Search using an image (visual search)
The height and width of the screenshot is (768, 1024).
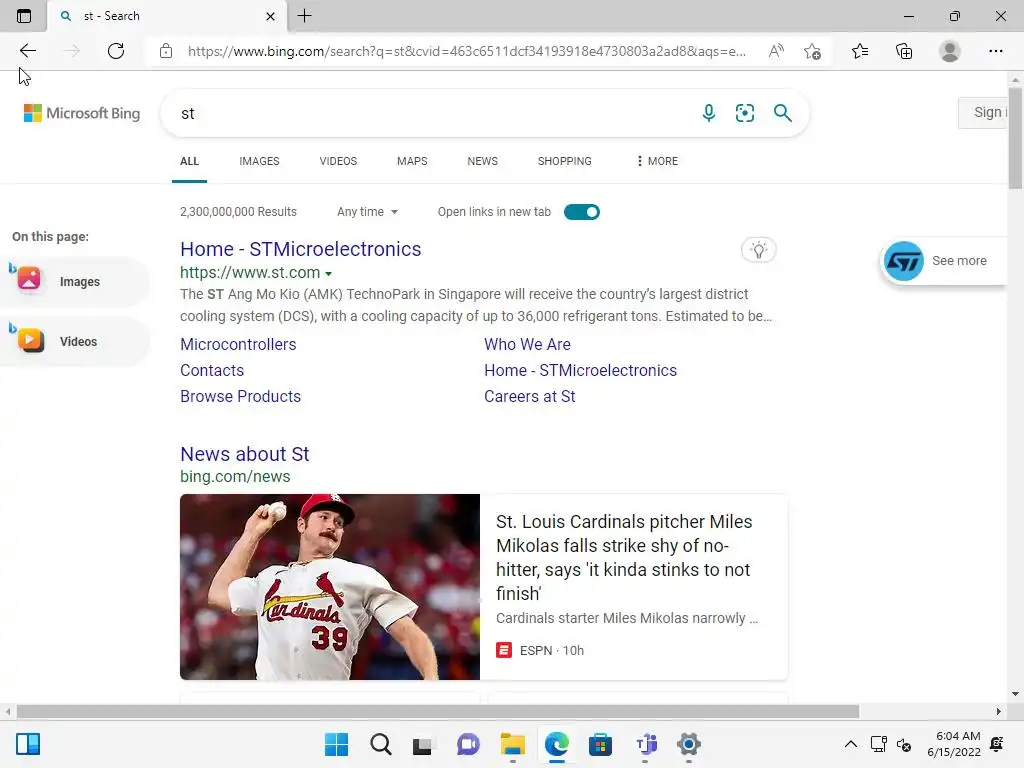(744, 113)
